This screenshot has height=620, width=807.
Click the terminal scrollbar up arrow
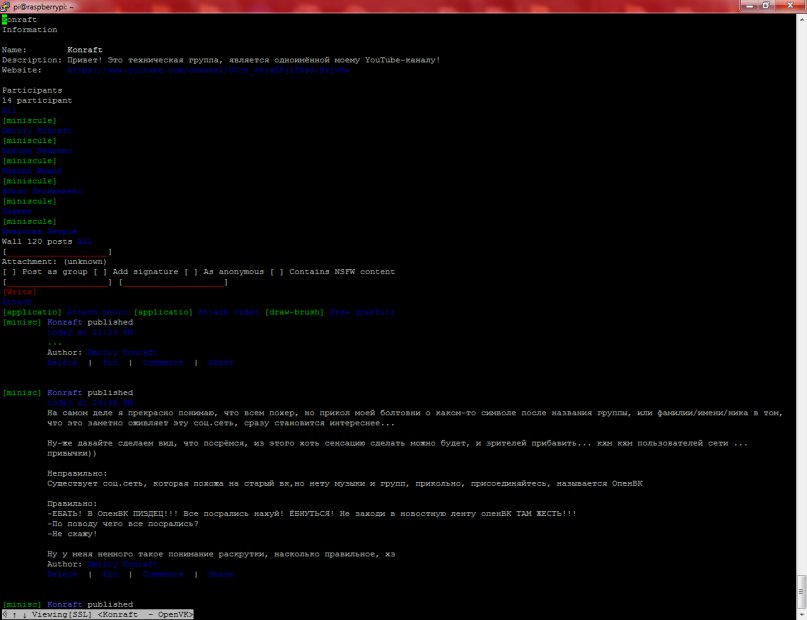pyautogui.click(x=802, y=19)
